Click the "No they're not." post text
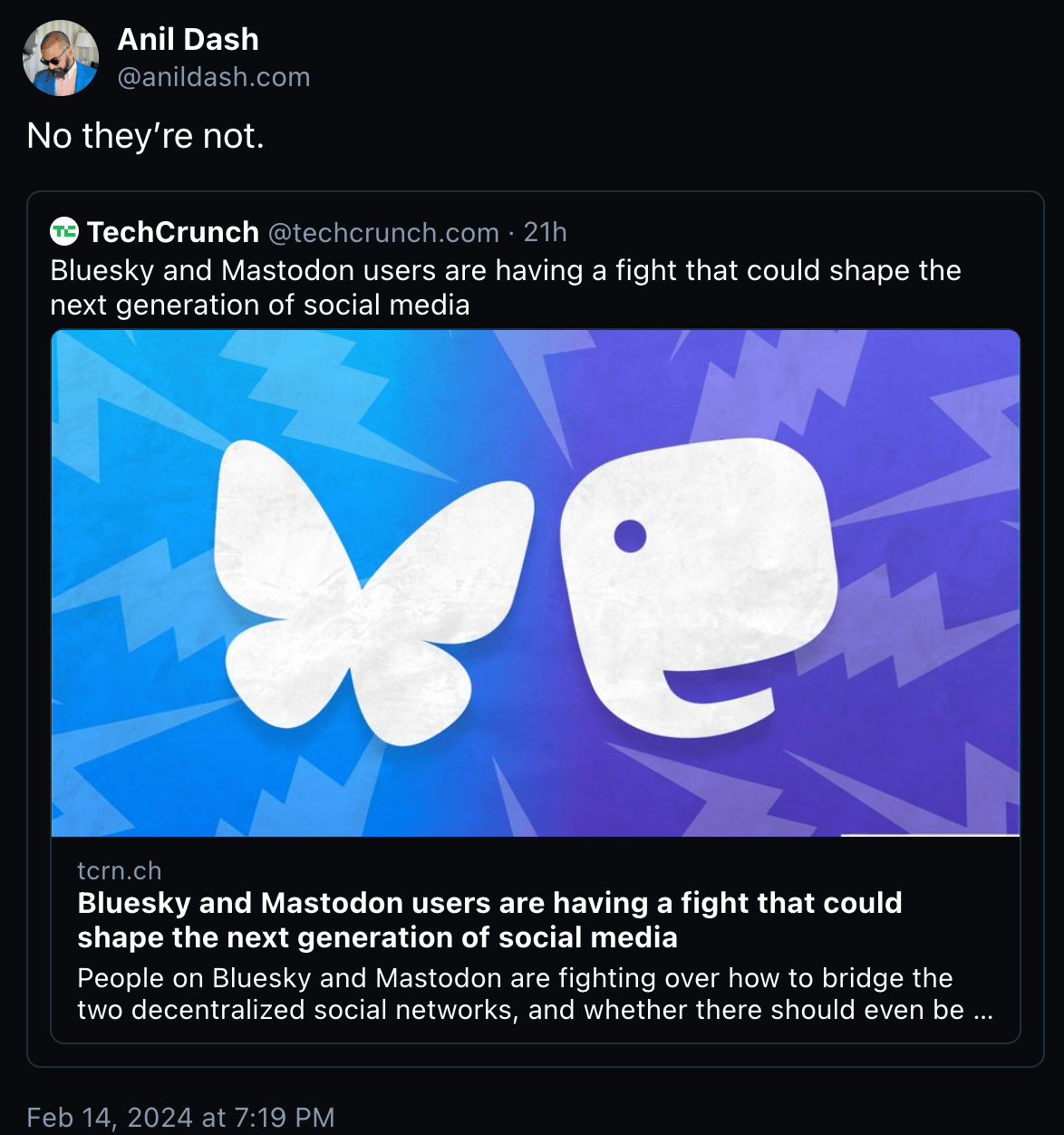This screenshot has width=1064, height=1135. pyautogui.click(x=146, y=136)
